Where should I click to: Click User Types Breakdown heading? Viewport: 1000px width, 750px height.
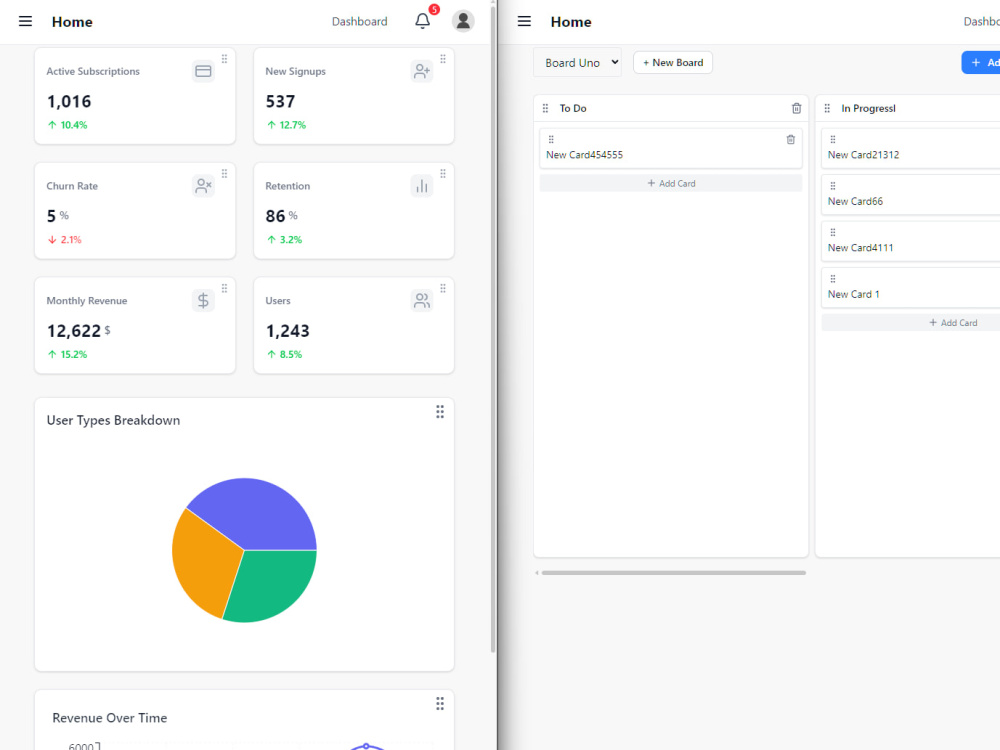point(114,420)
